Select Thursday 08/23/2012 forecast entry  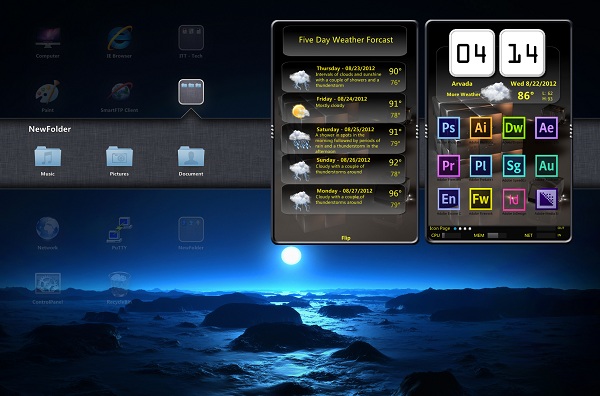pyautogui.click(x=344, y=77)
